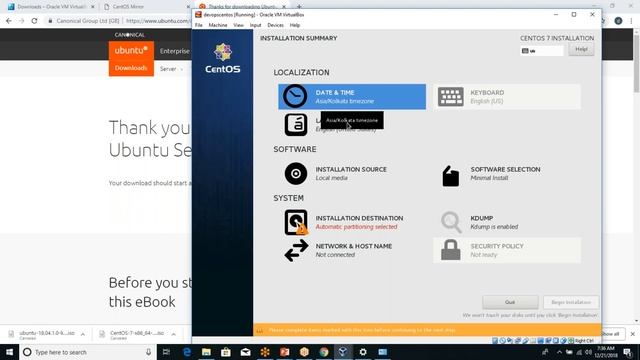Reload the Chrome page
The height and width of the screenshot is (360, 640).
[34, 20]
